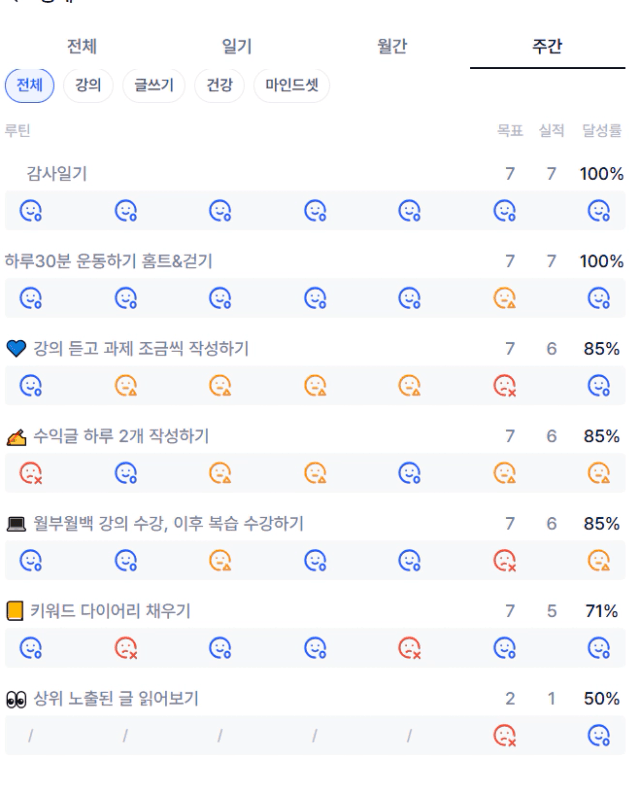Image resolution: width=640 pixels, height=792 pixels.
Task: Click the laptop icon beside 월부월백 강의 수강
Action: coord(17,524)
